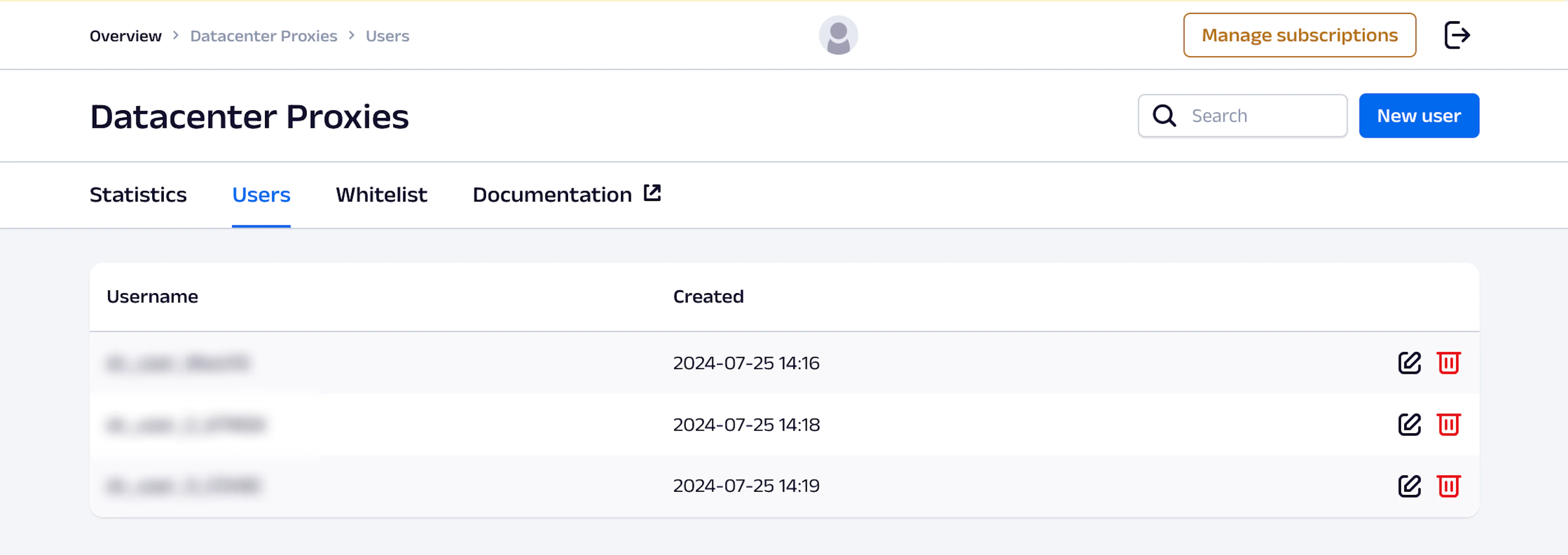Open the Documentation external link icon
This screenshot has height=555, width=1568.
(x=652, y=194)
